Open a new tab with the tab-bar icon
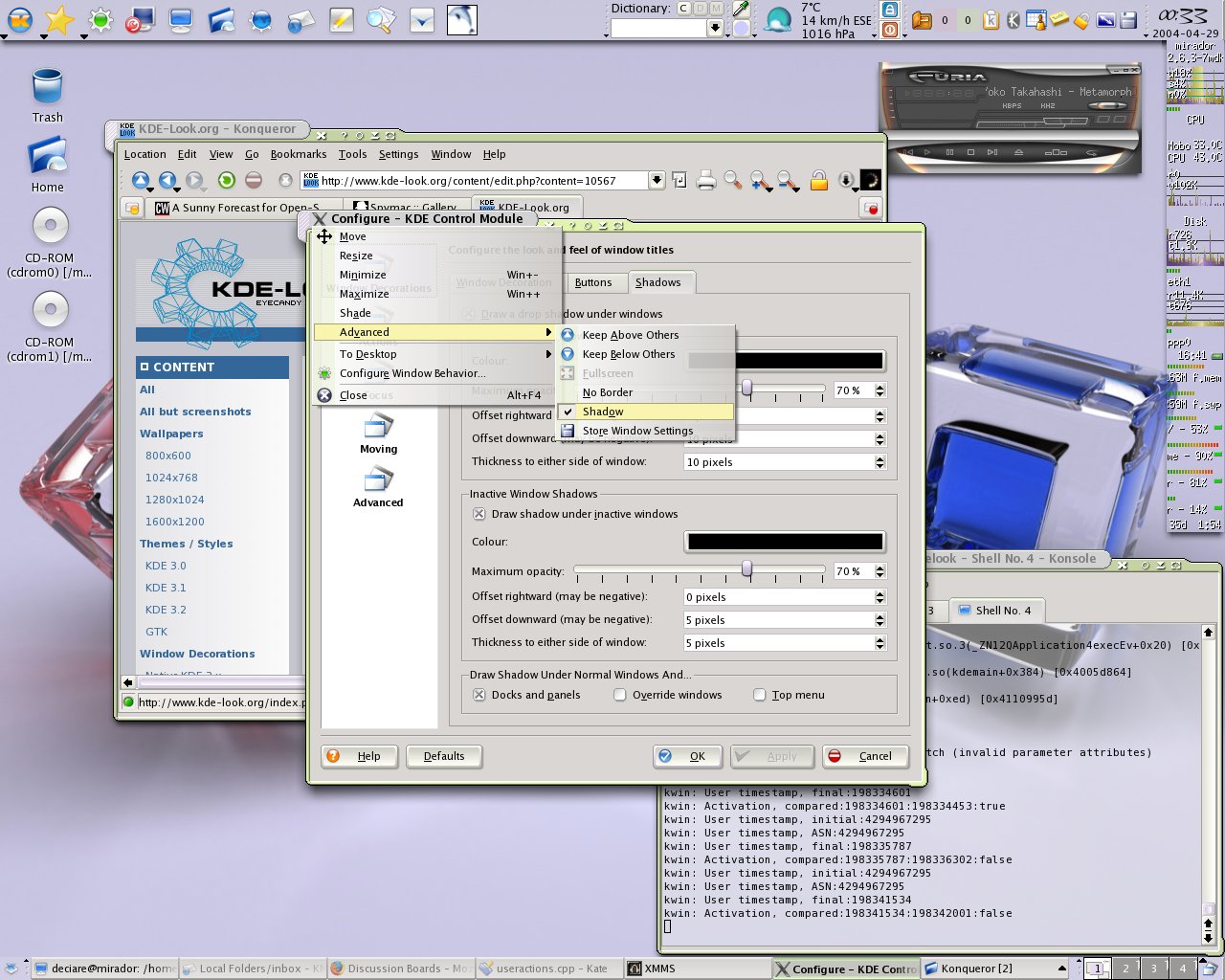Viewport: 1225px width, 980px height. (x=132, y=208)
